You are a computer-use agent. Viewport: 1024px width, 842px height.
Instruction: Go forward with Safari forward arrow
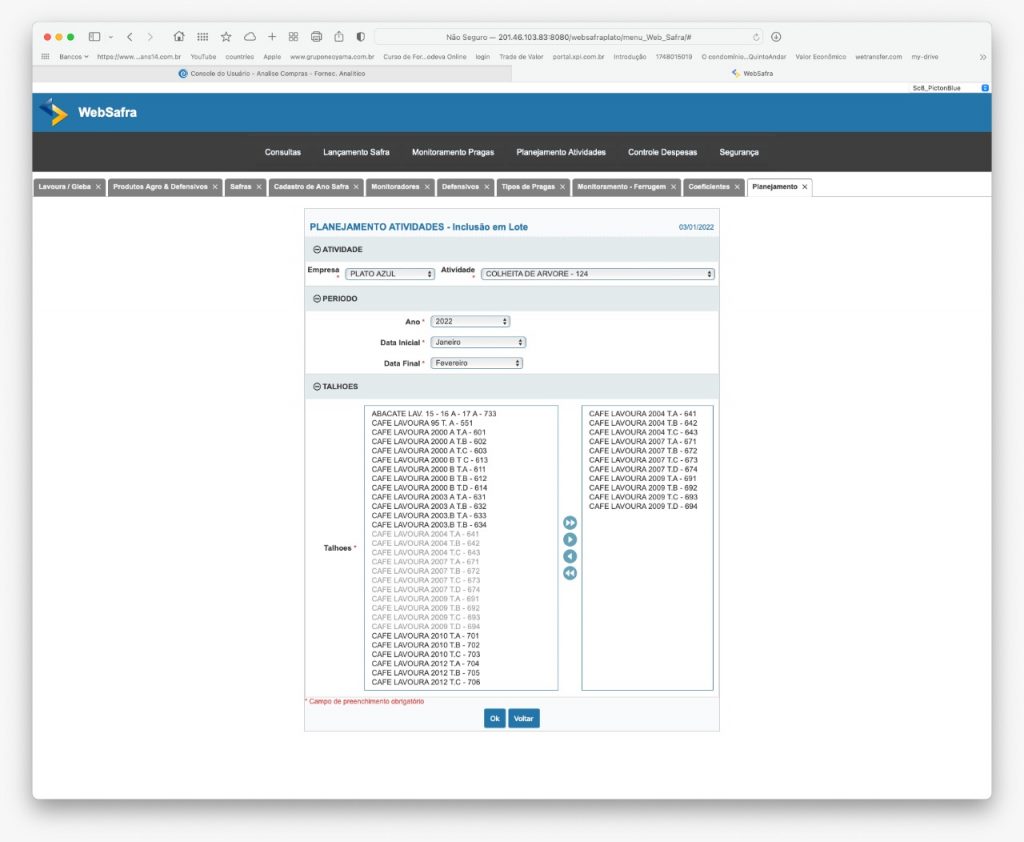(150, 37)
